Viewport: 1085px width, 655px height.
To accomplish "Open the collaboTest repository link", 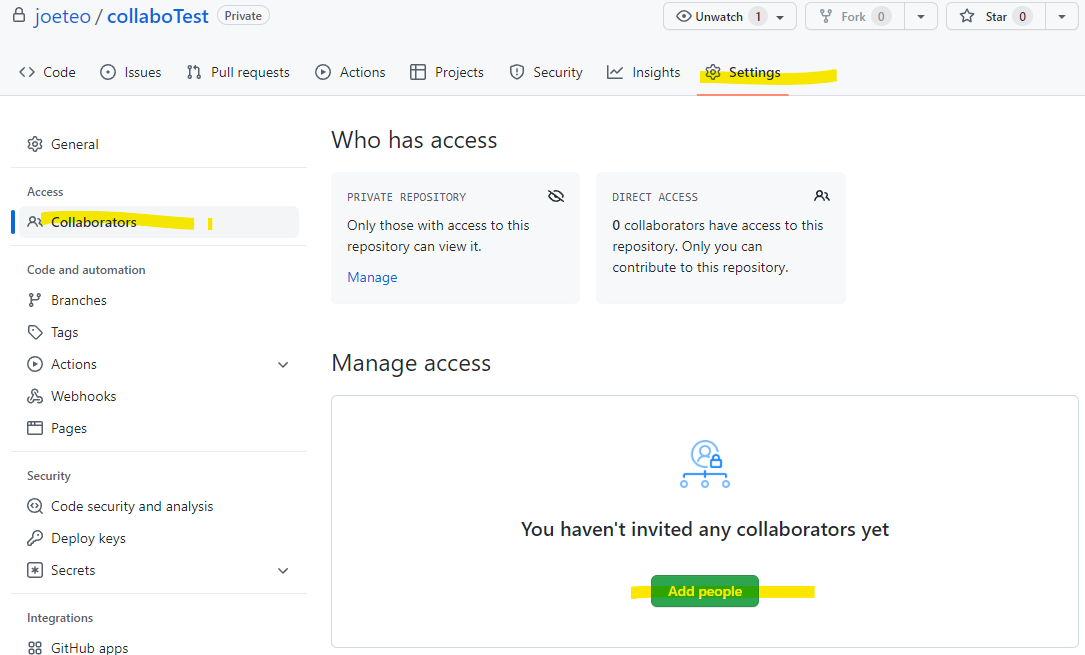I will pos(158,16).
